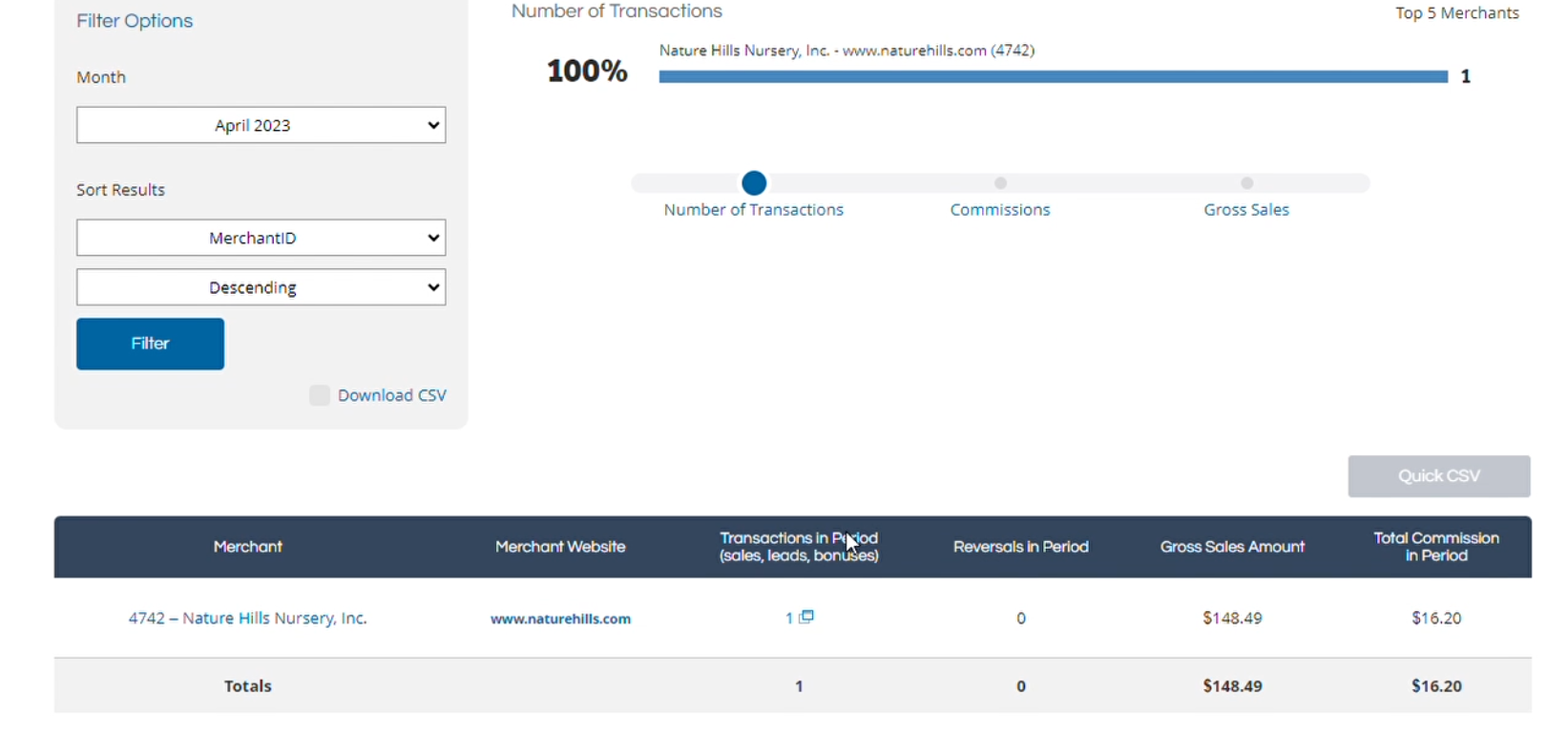
Task: Click the Totals row $16.20 commission
Action: (x=1436, y=686)
